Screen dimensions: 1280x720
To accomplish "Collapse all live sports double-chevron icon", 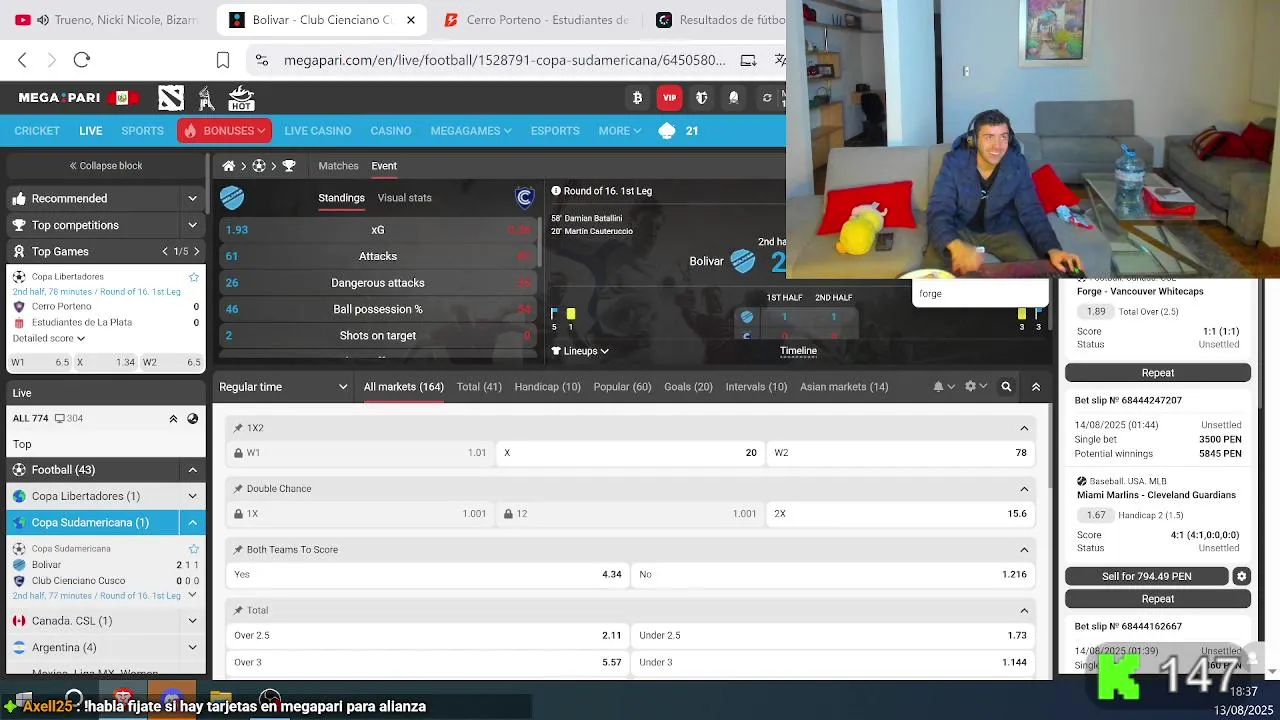I will coord(173,419).
